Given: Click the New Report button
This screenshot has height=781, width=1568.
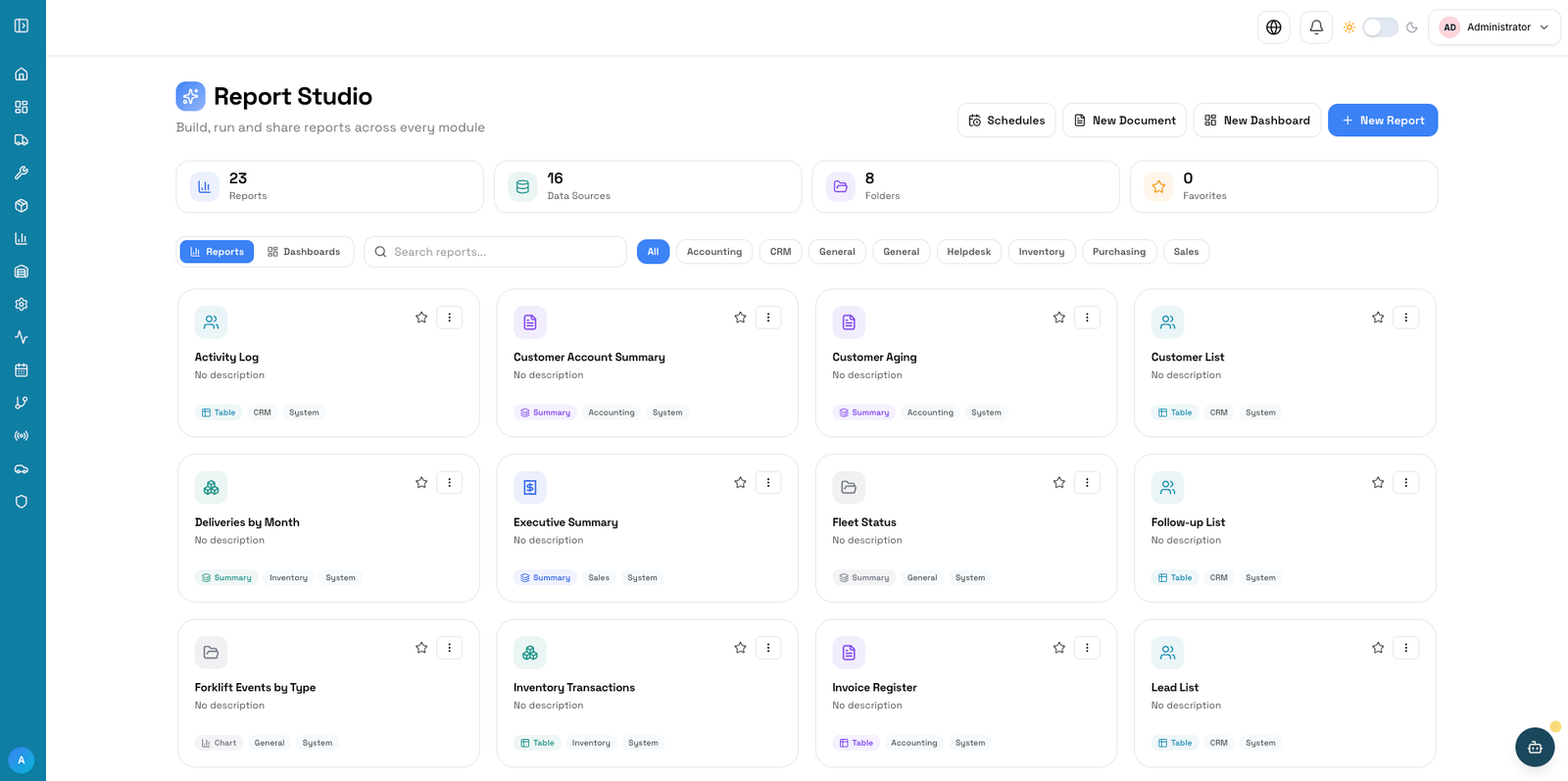Looking at the screenshot, I should 1383,121.
